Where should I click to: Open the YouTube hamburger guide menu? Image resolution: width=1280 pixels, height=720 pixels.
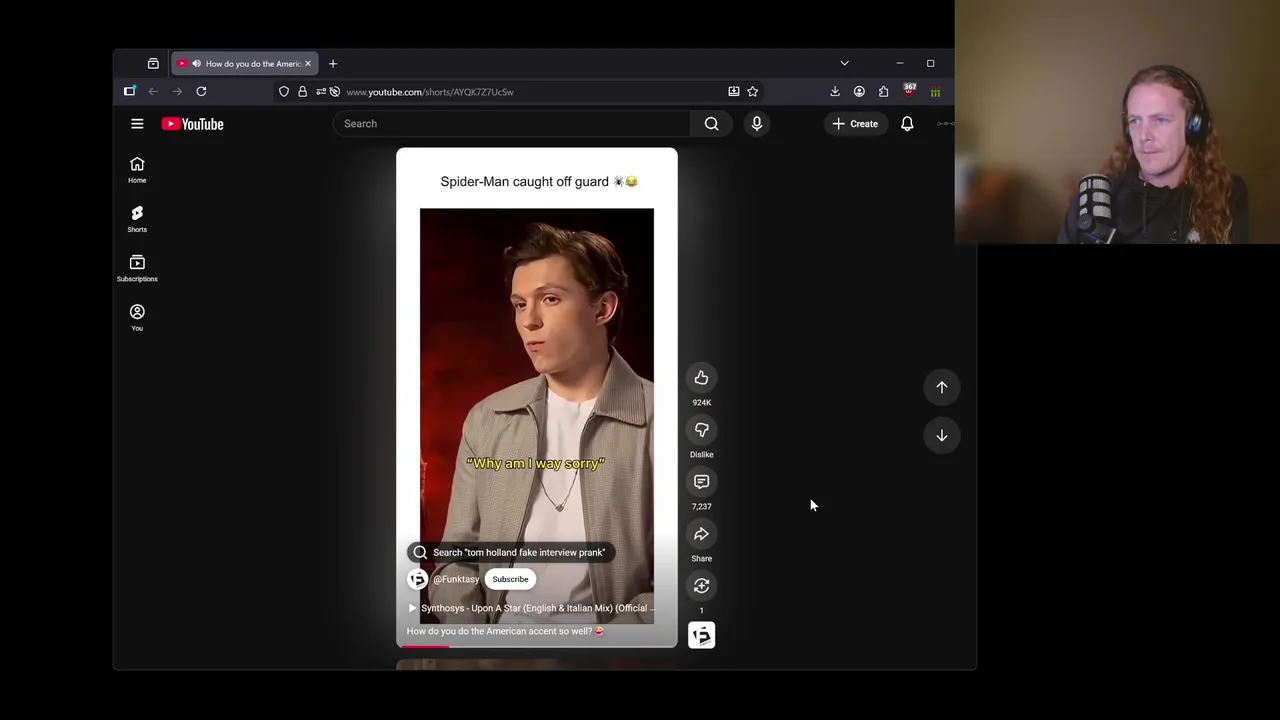137,124
